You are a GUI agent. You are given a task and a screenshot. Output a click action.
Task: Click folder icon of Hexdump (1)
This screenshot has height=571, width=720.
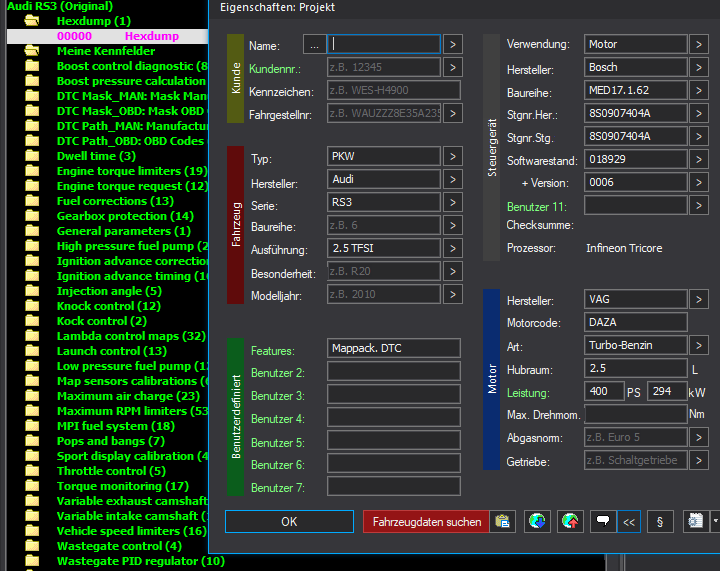[32, 21]
